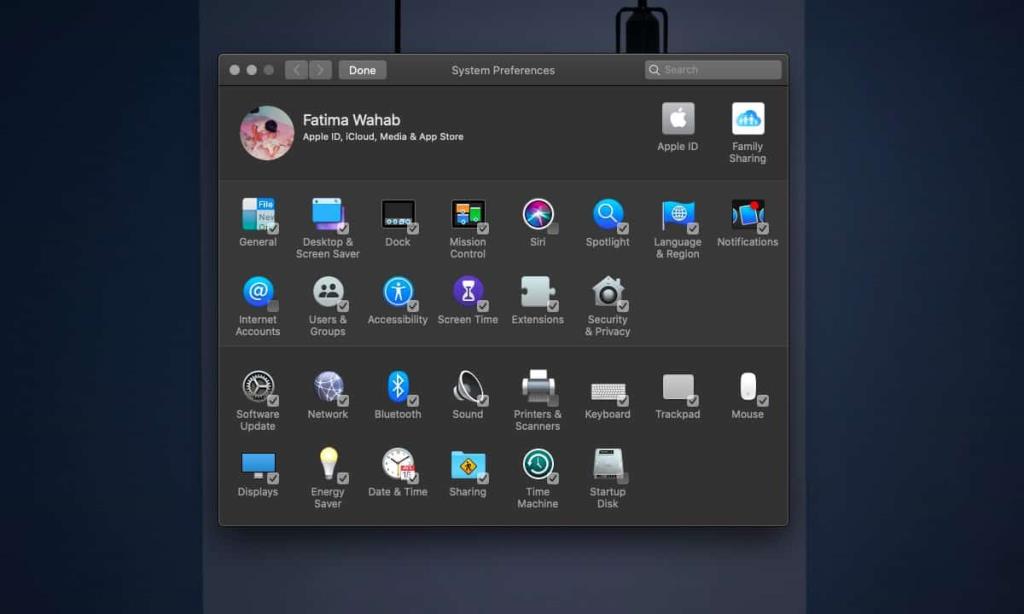Toggle the Dock pane checkbox
Image resolution: width=1024 pixels, height=614 pixels.
[x=412, y=227]
